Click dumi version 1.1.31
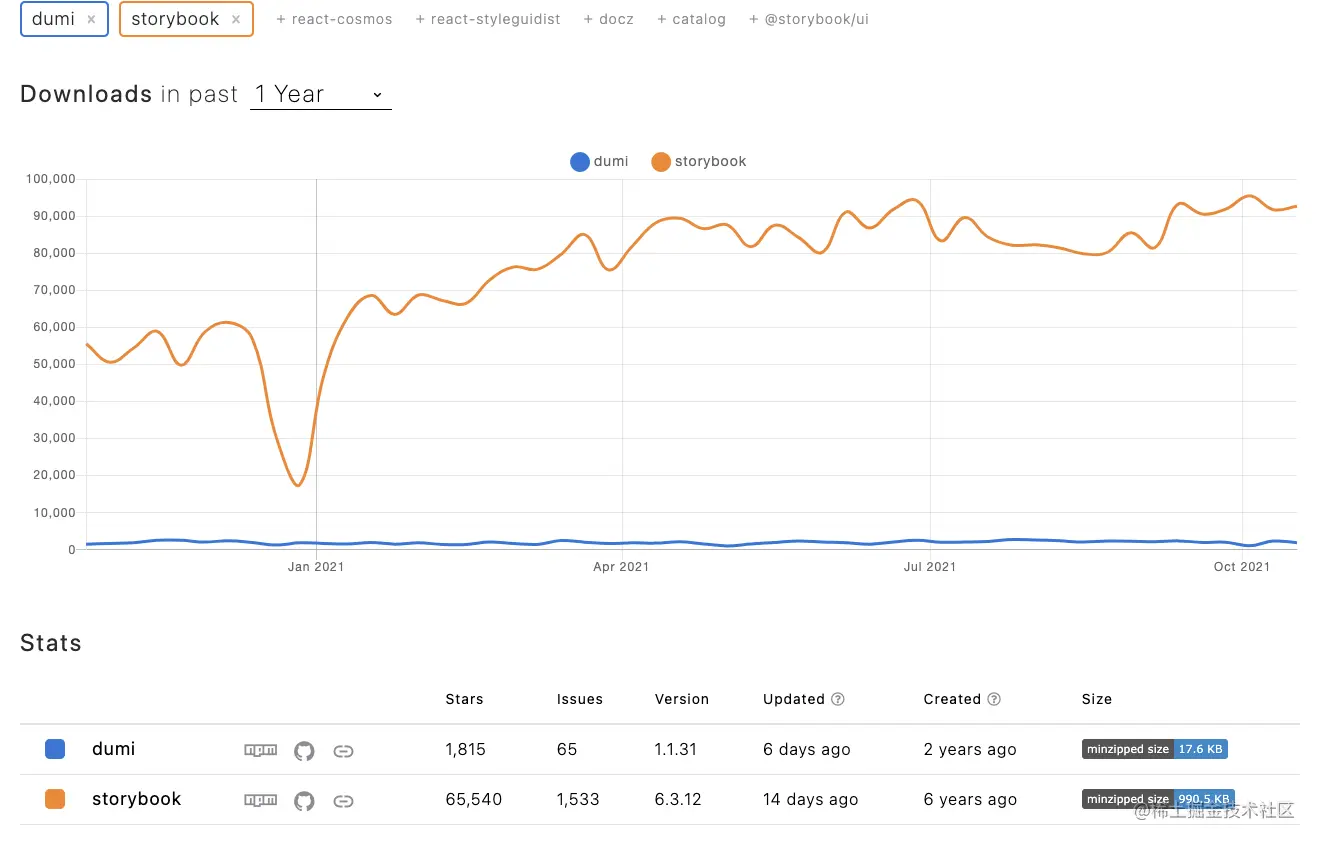1318x844 pixels. click(675, 749)
